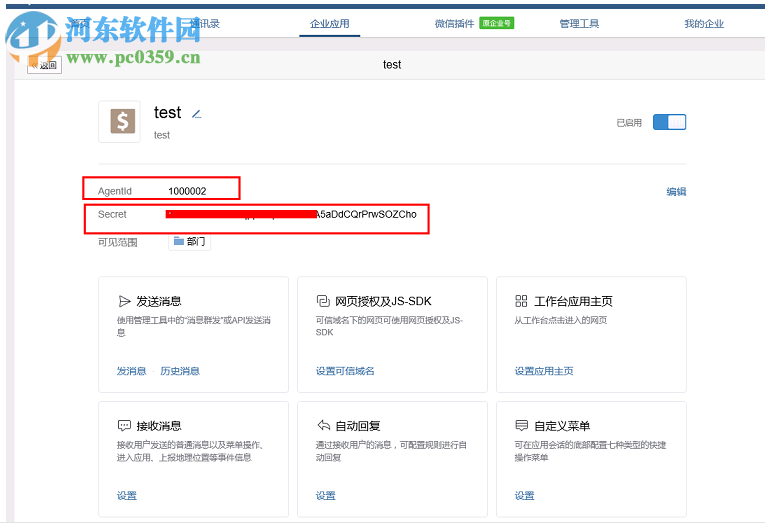This screenshot has height=523, width=765.
Task: Click the 网页授权及JS-SDK icon
Action: point(323,301)
